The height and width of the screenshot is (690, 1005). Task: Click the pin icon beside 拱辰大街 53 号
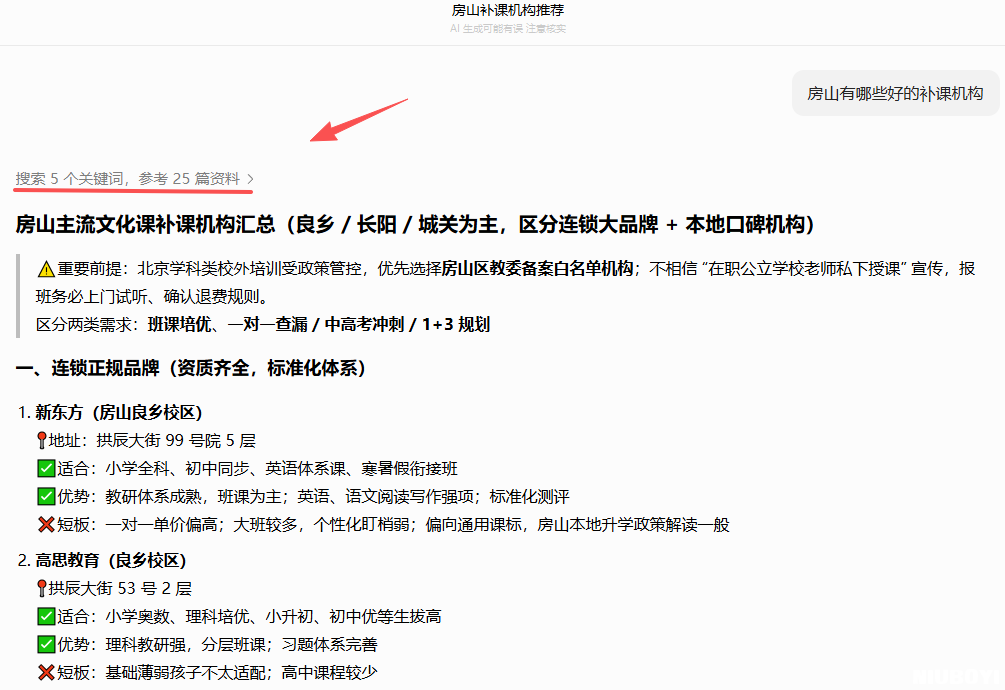42,588
